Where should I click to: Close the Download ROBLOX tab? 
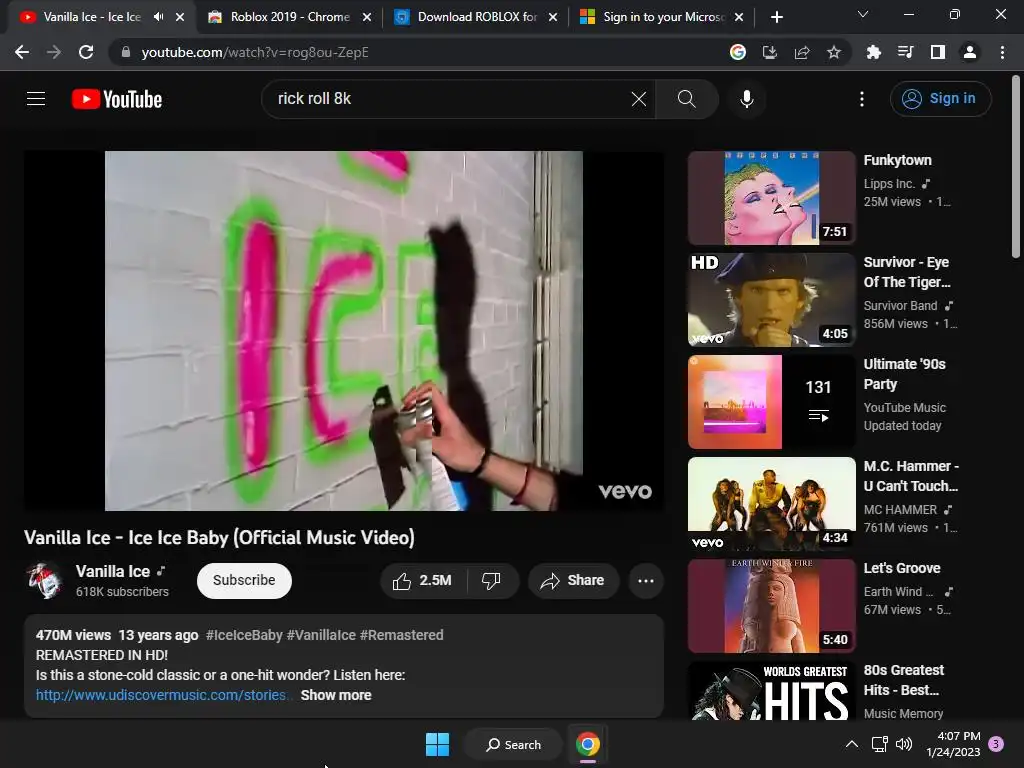pos(553,17)
